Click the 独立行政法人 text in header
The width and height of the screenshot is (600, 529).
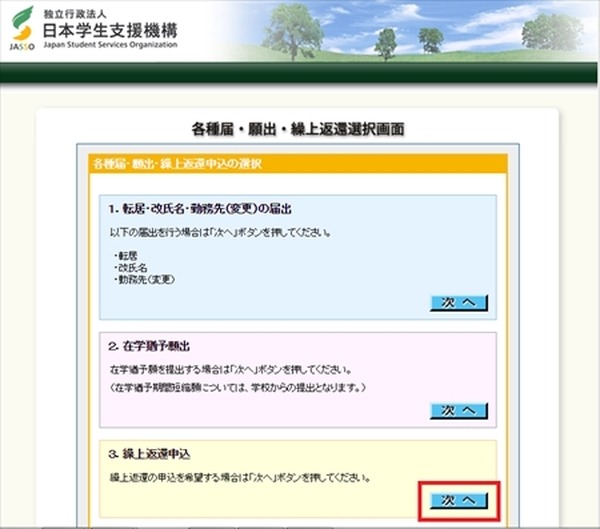tap(75, 14)
